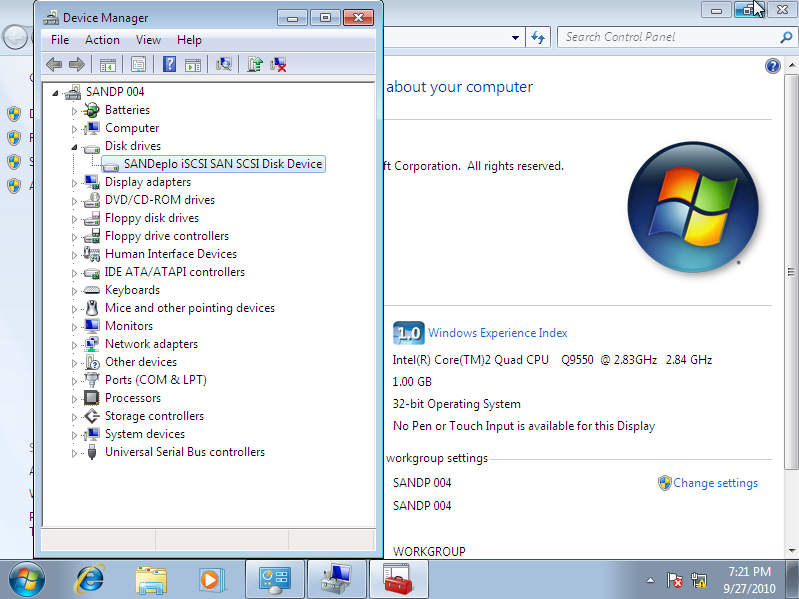Click the toolbox taskbar button
The height and width of the screenshot is (599, 799).
click(x=398, y=580)
